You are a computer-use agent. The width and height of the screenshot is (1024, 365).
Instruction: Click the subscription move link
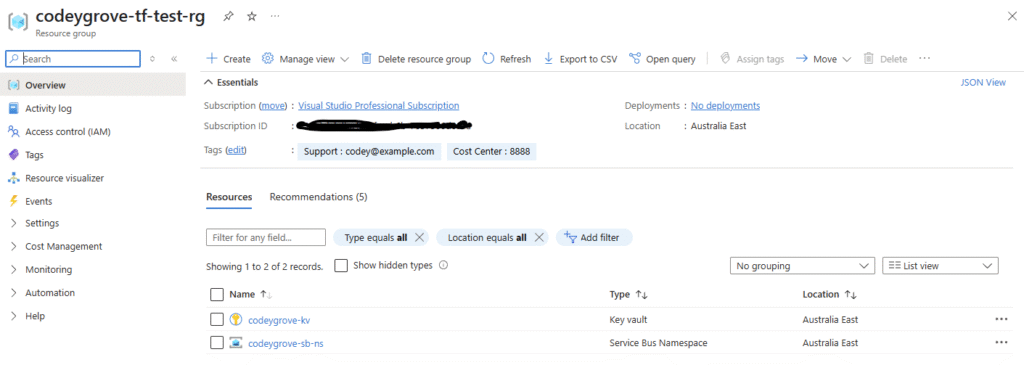click(274, 105)
